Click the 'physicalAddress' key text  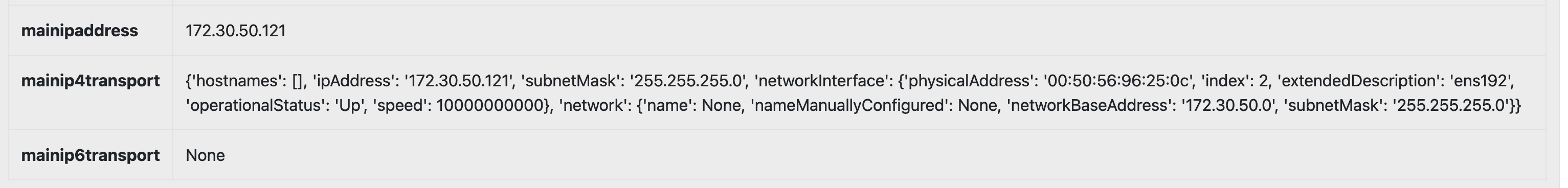(x=969, y=81)
